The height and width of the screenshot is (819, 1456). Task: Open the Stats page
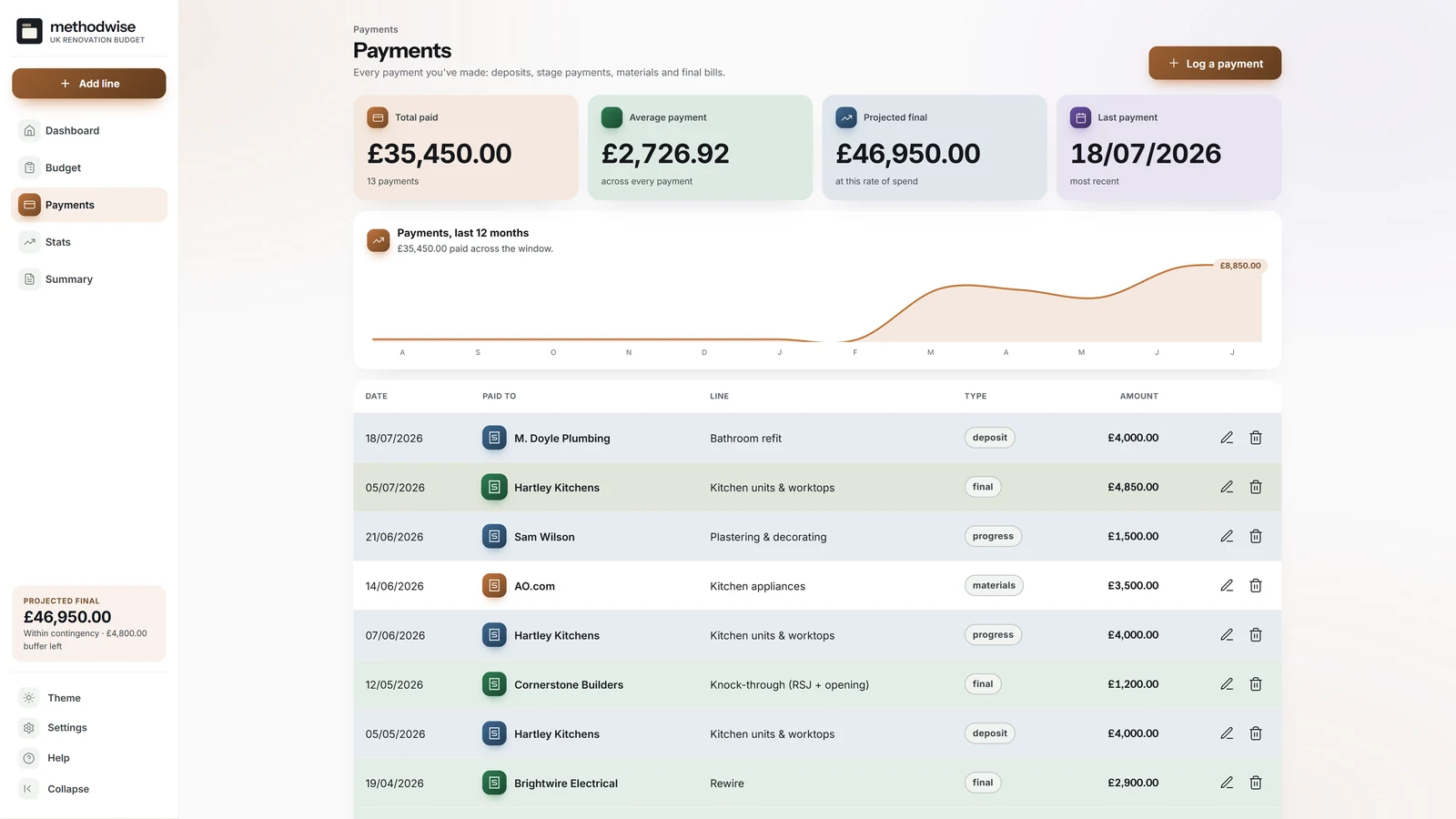[89, 242]
